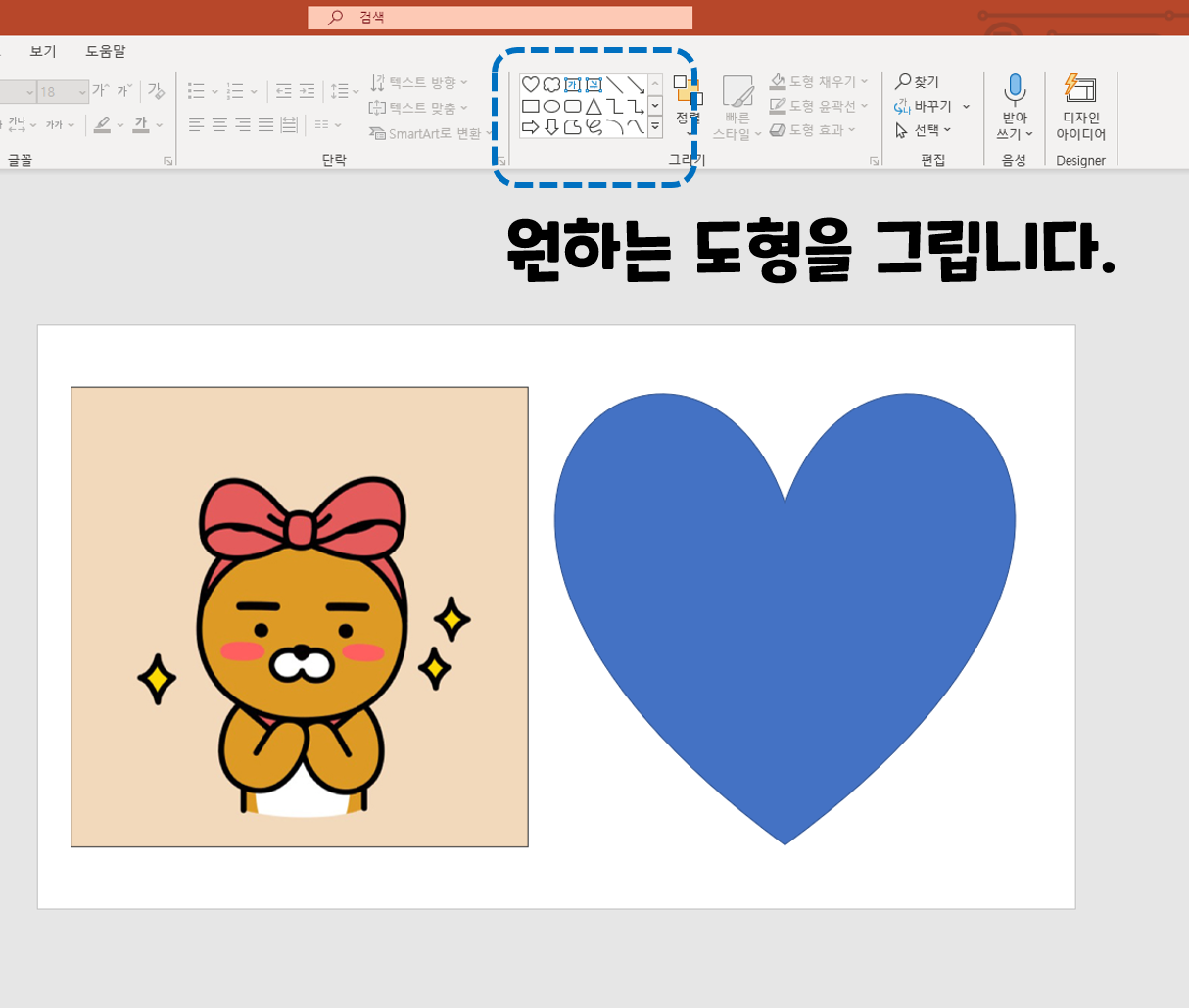The height and width of the screenshot is (1008, 1189).
Task: Select the Ryan character picture on the slide
Action: coord(300,616)
